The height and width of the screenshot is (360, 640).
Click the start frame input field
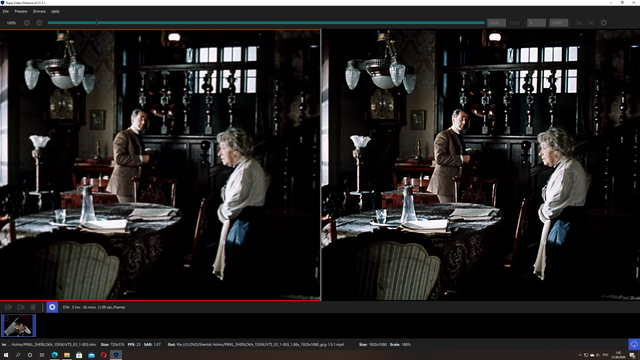536,23
